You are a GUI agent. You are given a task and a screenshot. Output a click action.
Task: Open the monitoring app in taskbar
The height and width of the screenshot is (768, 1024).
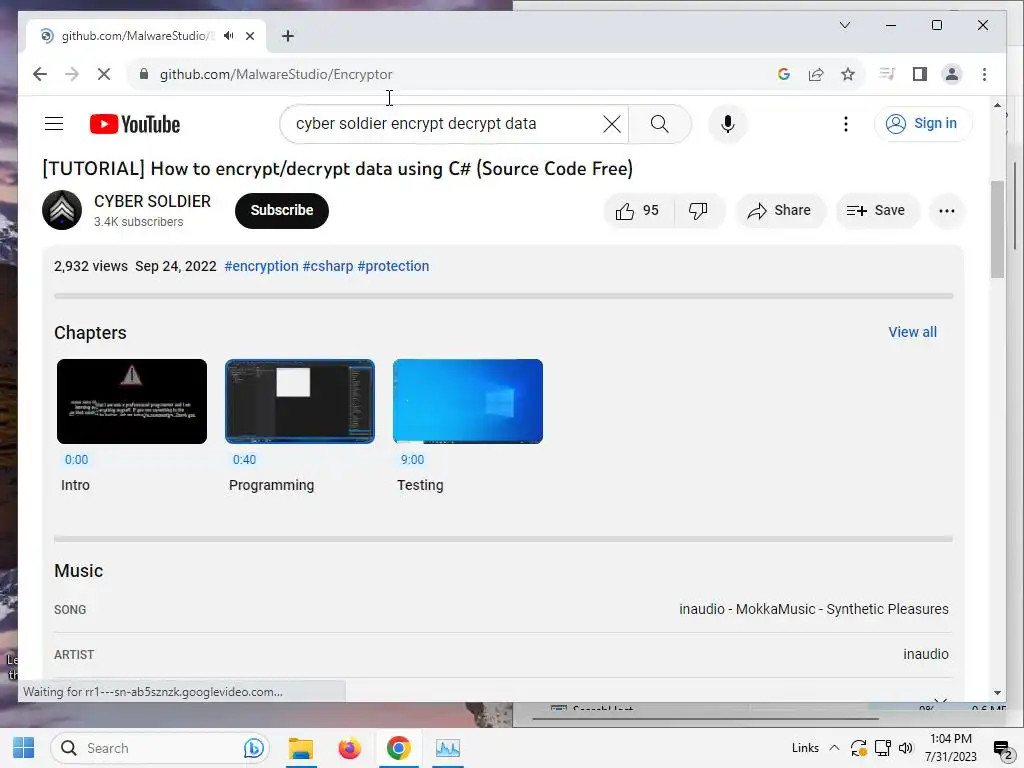[x=448, y=748]
